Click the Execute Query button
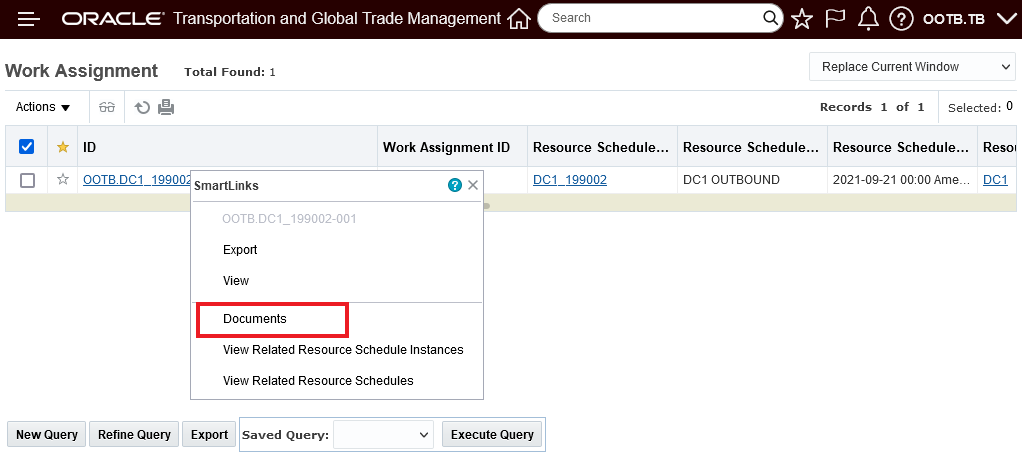The height and width of the screenshot is (470, 1022). 492,435
